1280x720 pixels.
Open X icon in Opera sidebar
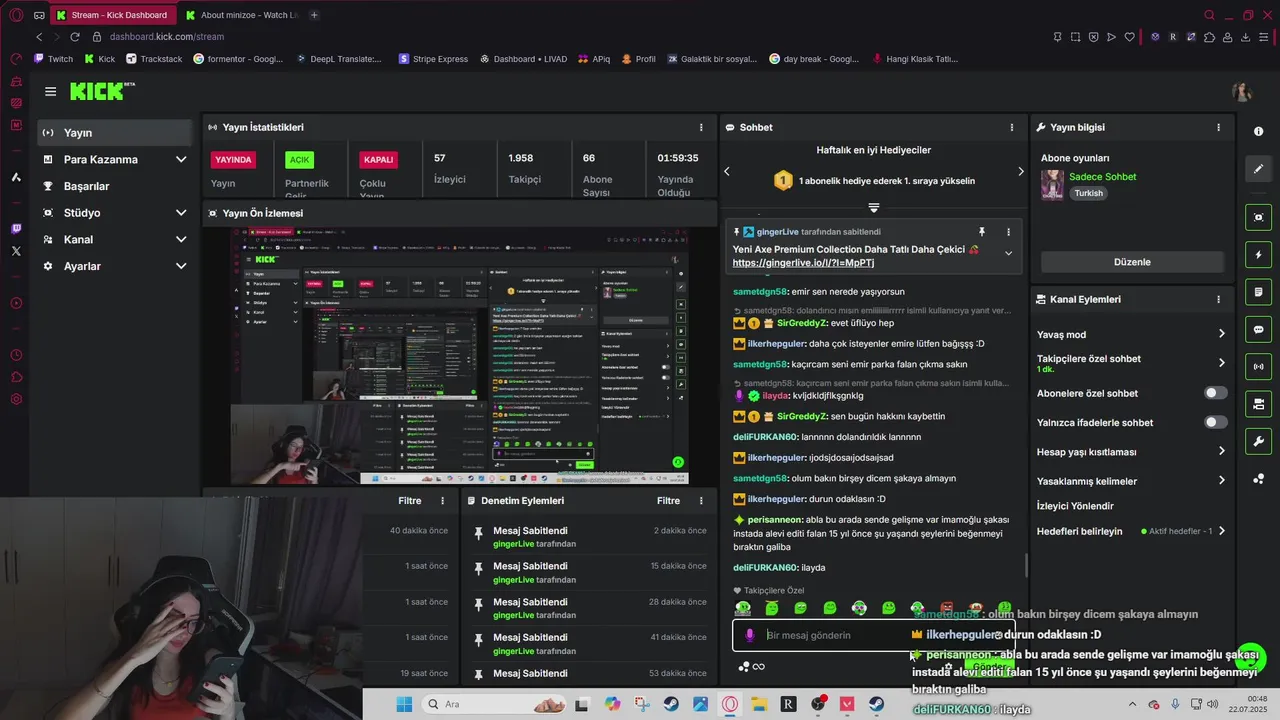click(x=16, y=251)
